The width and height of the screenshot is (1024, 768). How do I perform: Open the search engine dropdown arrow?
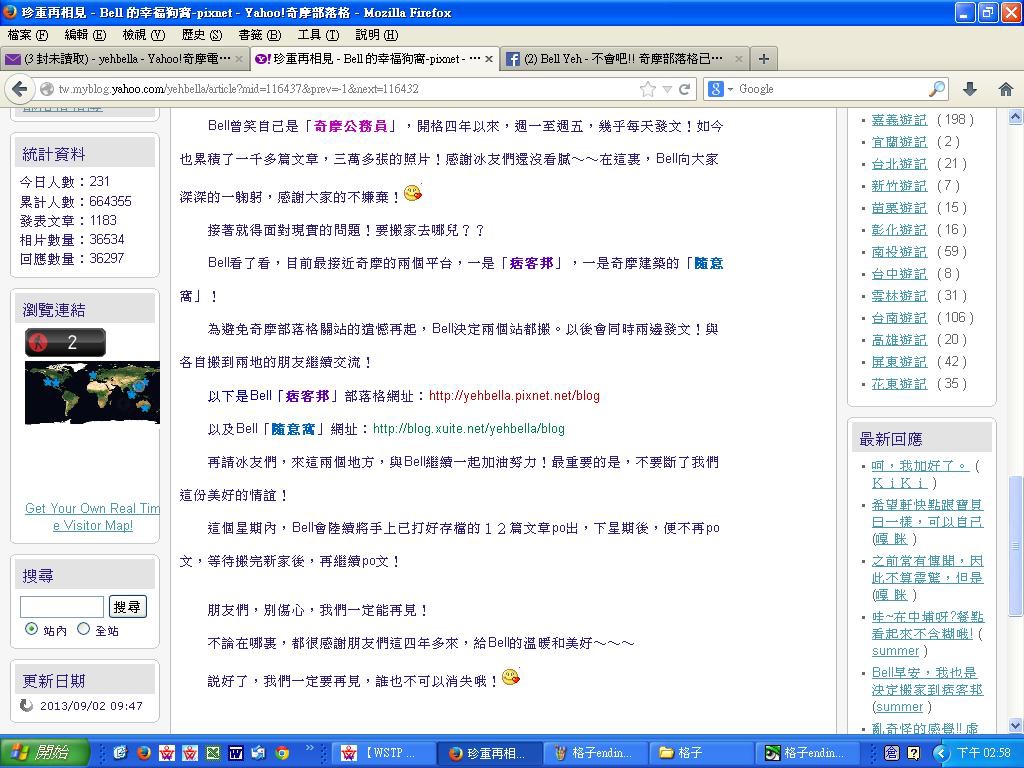pyautogui.click(x=730, y=89)
